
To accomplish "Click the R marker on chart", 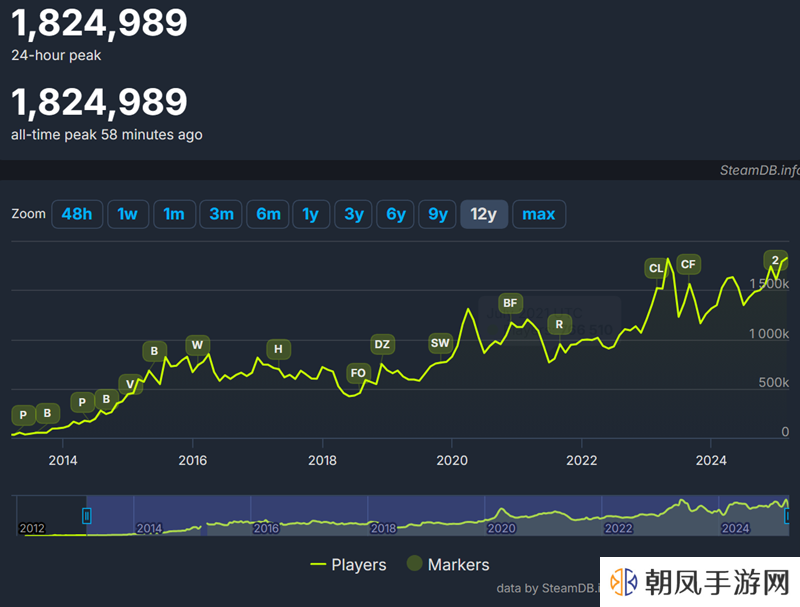I will pos(559,324).
